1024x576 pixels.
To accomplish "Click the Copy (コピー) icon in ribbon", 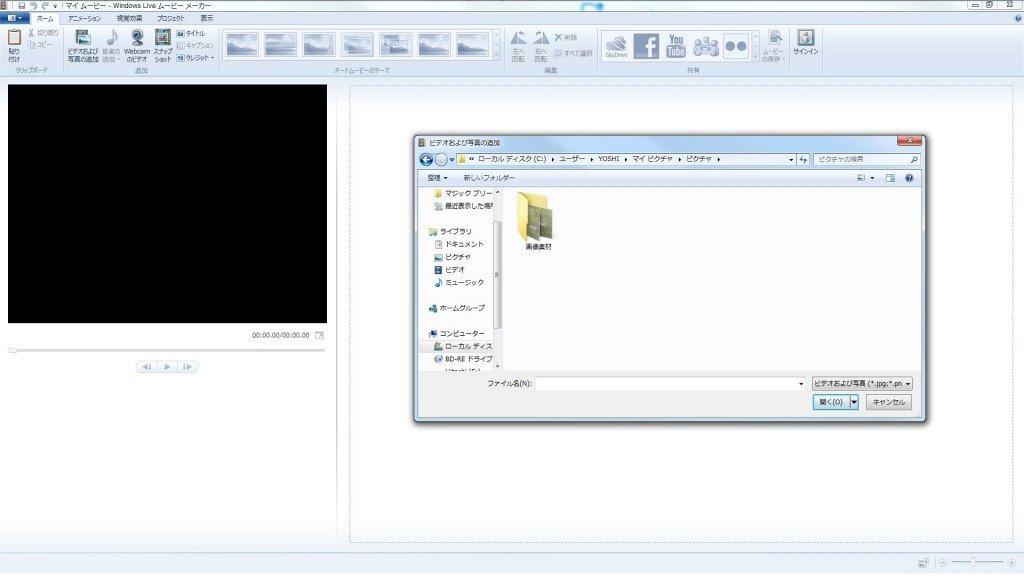I will click(31, 44).
